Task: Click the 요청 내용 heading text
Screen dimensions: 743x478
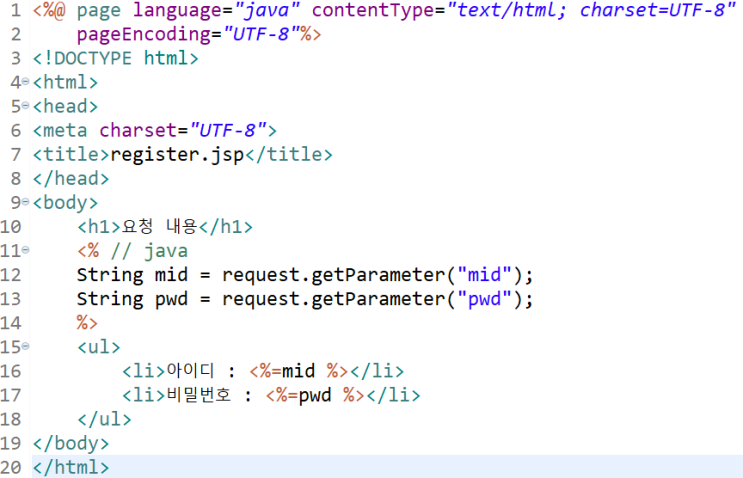Action: tap(159, 226)
